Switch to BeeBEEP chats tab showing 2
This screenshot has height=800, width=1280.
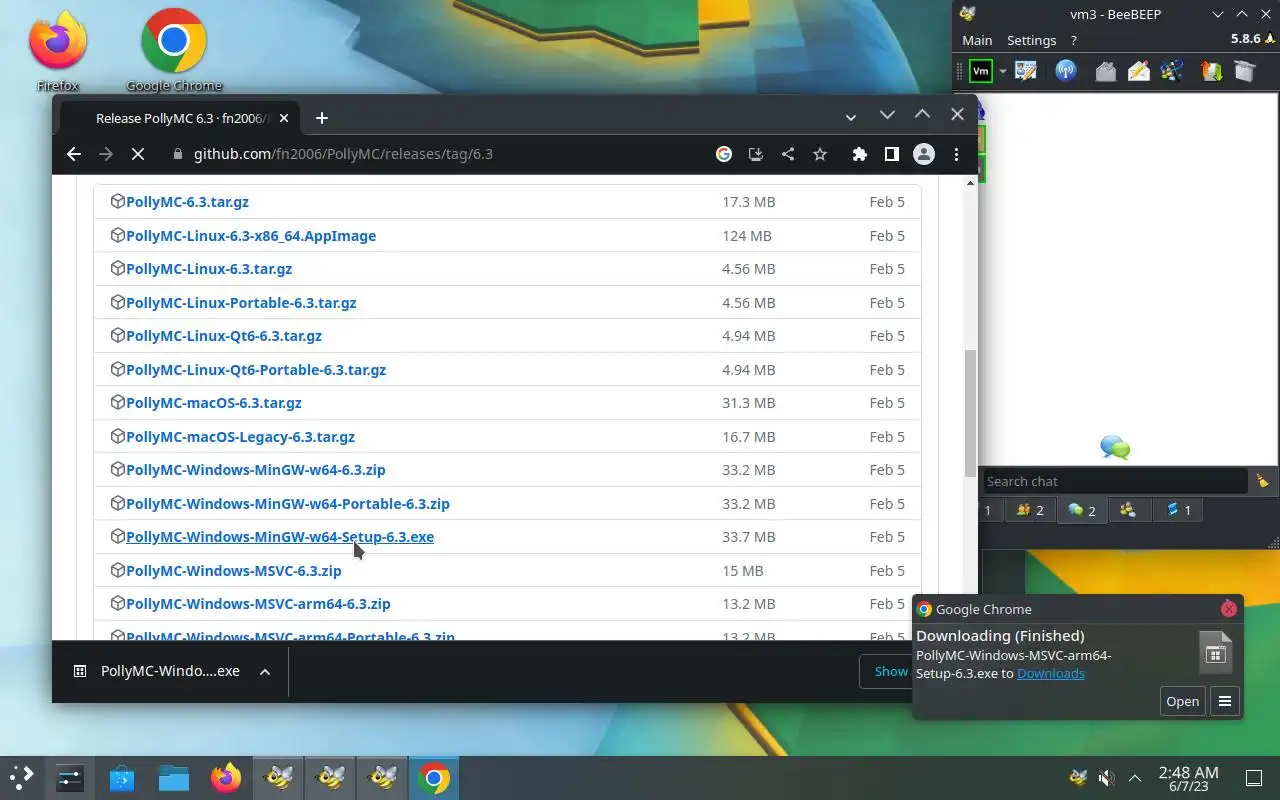pyautogui.click(x=1081, y=510)
